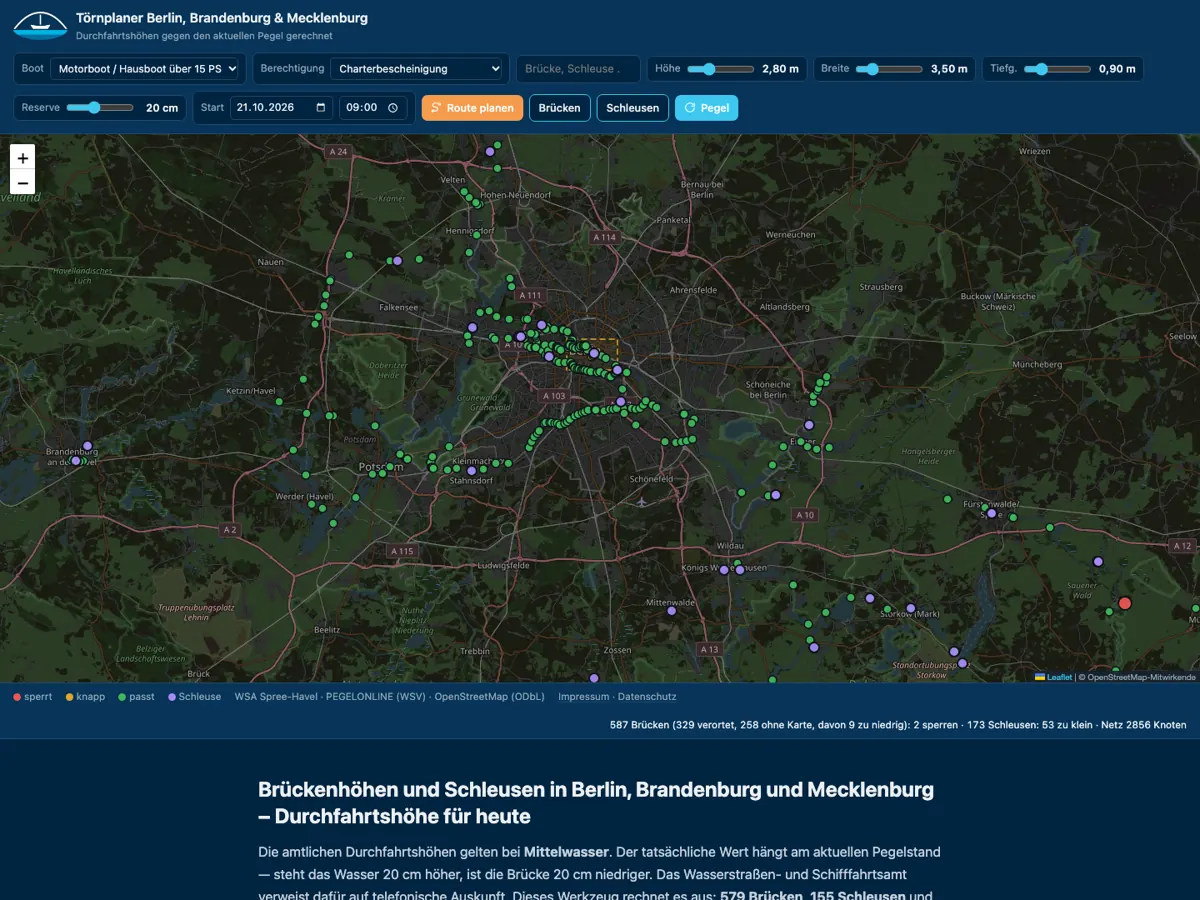
Task: Adjust the Reserve slider
Action: tap(100, 108)
